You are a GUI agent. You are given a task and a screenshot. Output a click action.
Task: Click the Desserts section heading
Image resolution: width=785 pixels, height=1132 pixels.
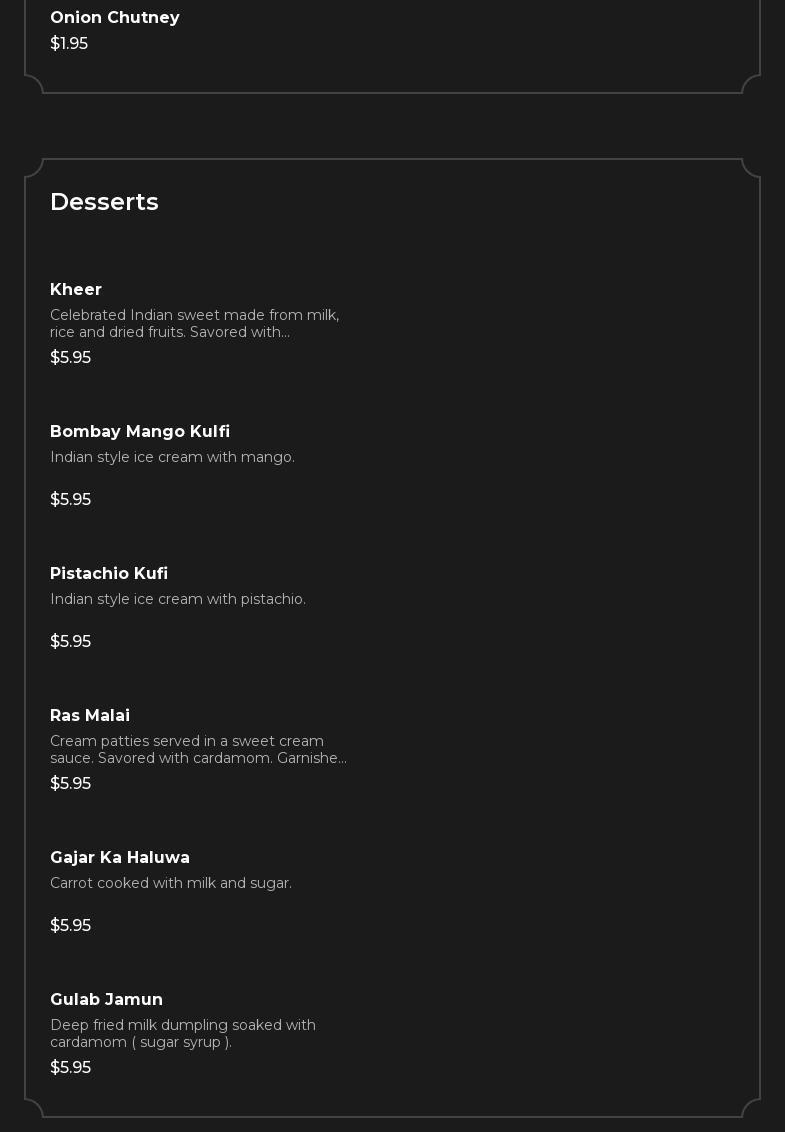[104, 202]
